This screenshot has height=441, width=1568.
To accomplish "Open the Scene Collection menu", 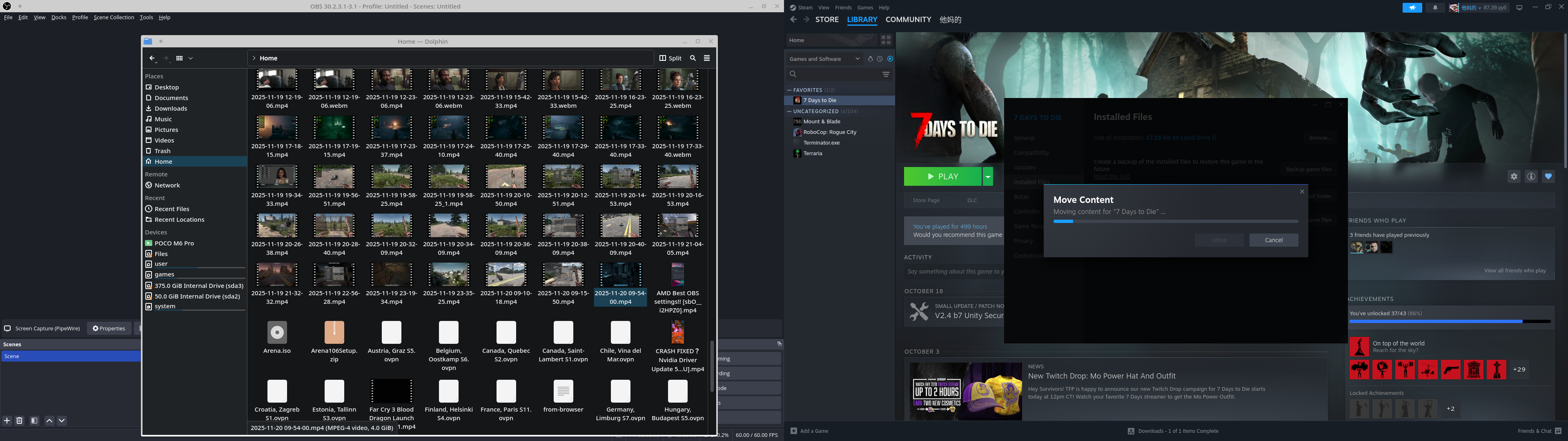I will pyautogui.click(x=113, y=18).
